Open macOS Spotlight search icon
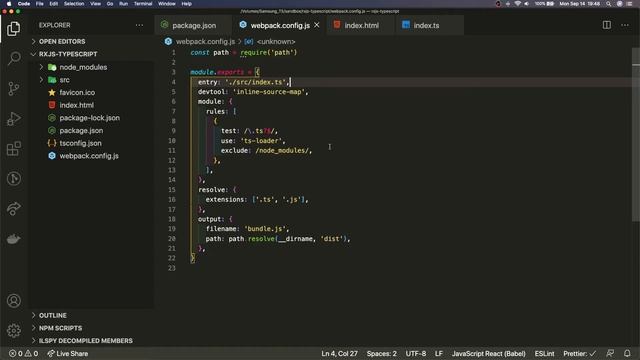 coord(609,4)
